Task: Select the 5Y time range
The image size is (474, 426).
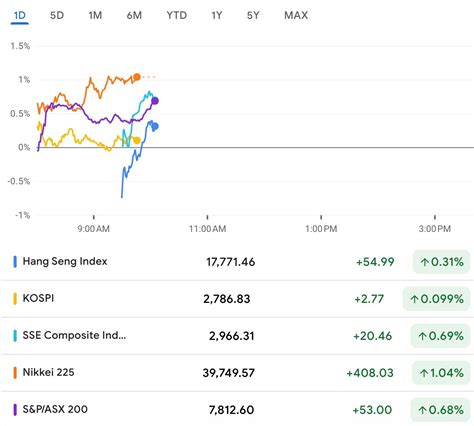Action: (x=253, y=15)
